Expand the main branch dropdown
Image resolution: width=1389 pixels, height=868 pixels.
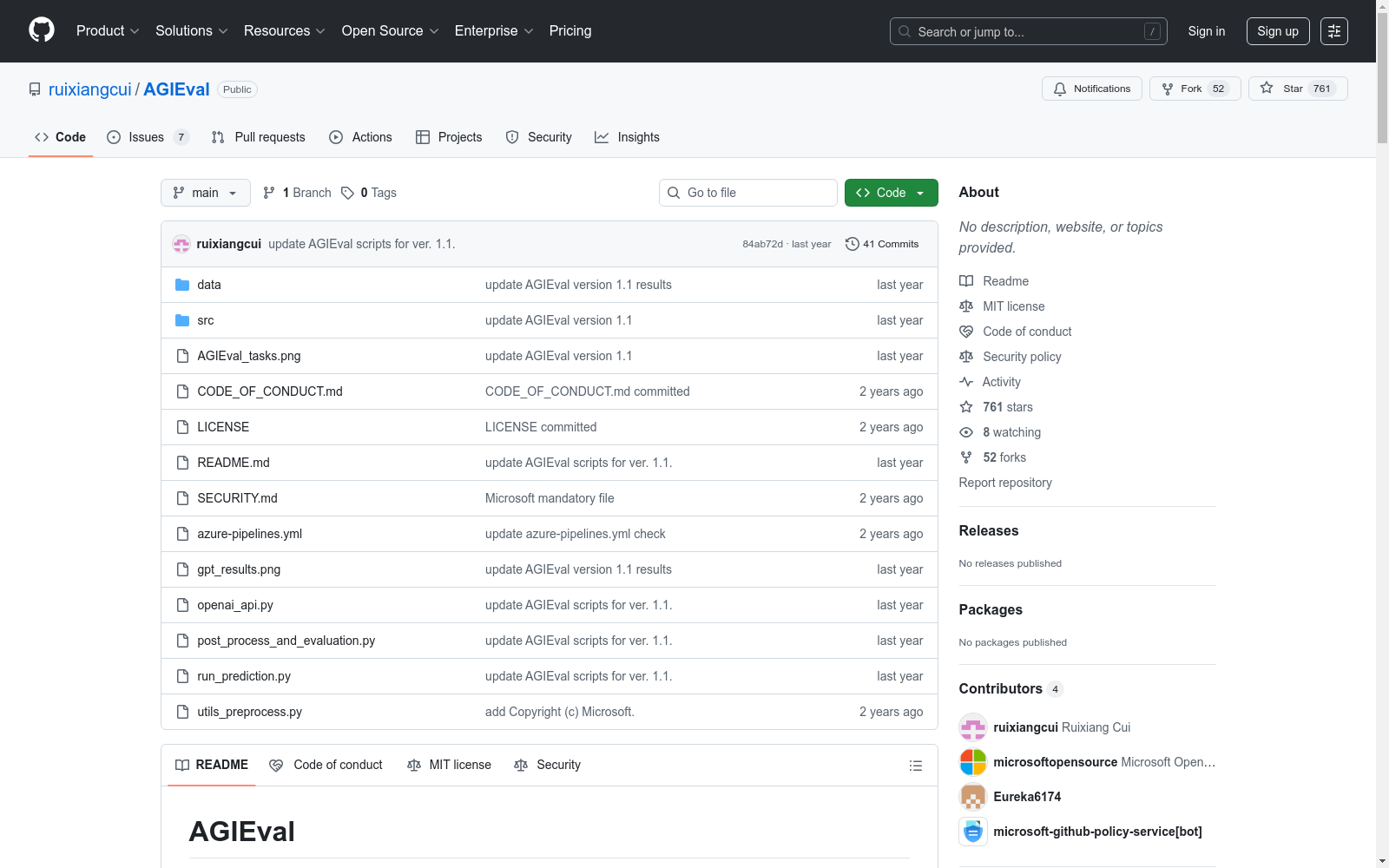(205, 193)
